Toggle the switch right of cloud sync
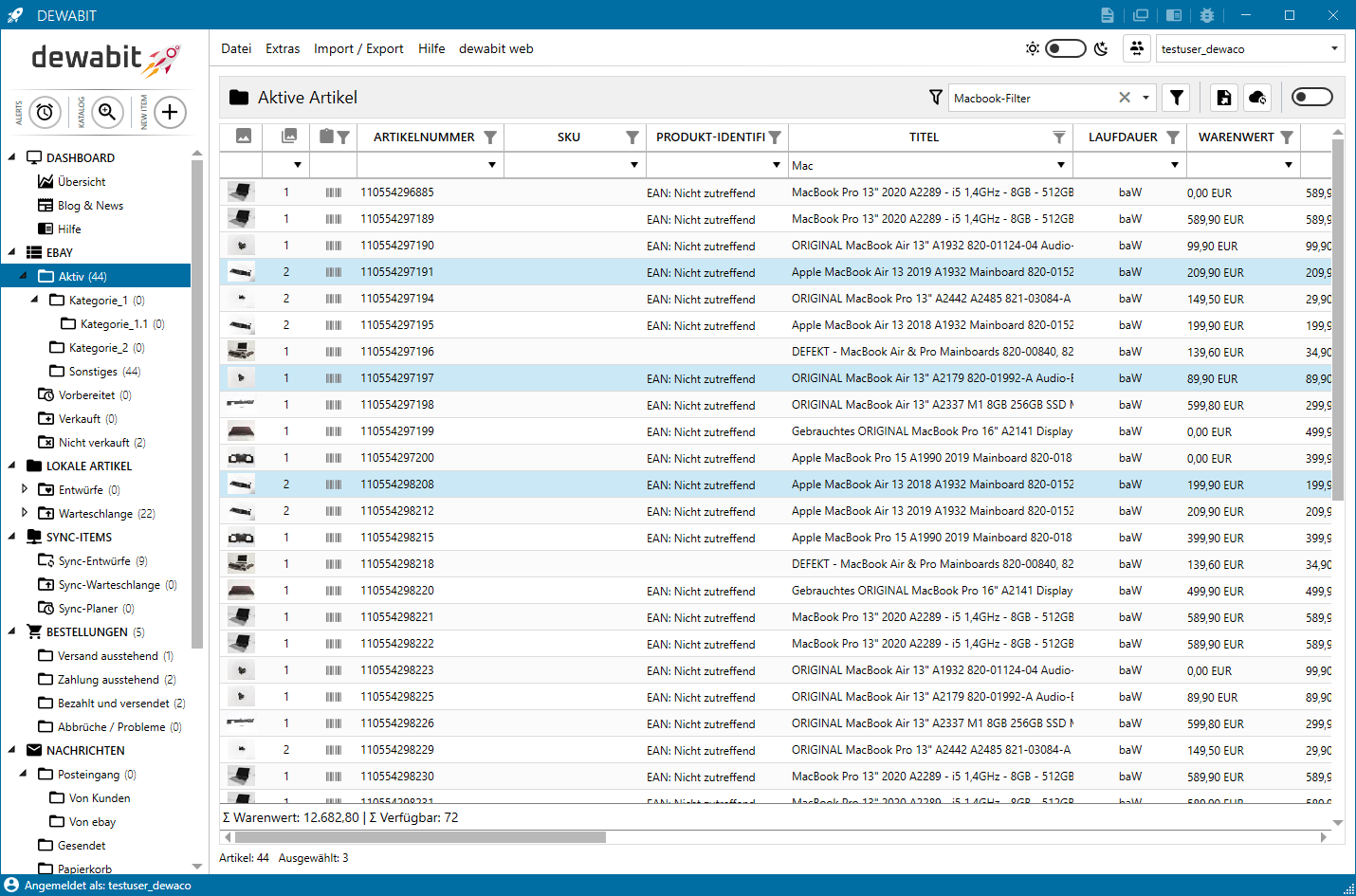 1311,97
